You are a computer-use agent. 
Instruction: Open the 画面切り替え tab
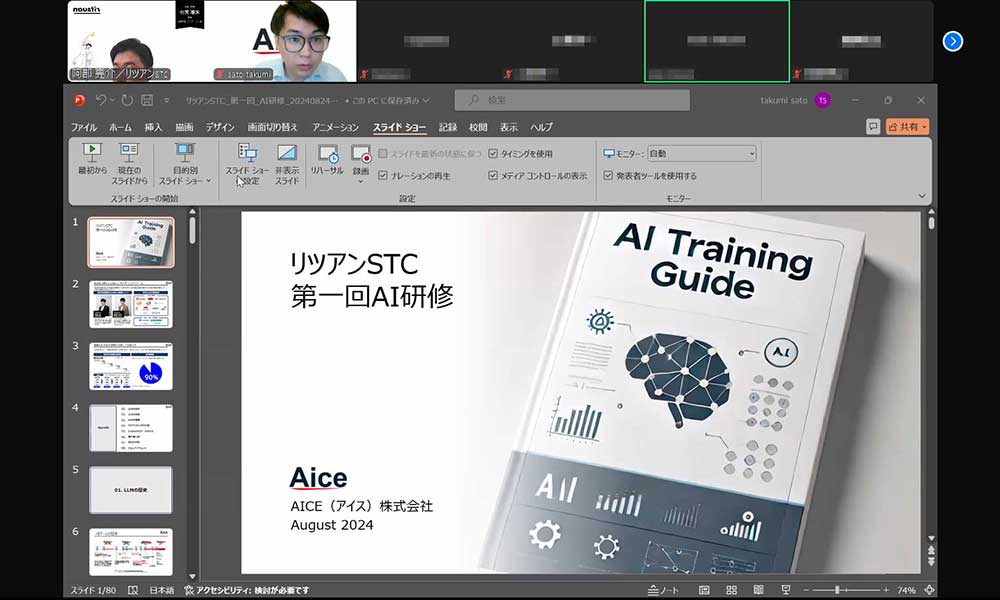tap(272, 127)
